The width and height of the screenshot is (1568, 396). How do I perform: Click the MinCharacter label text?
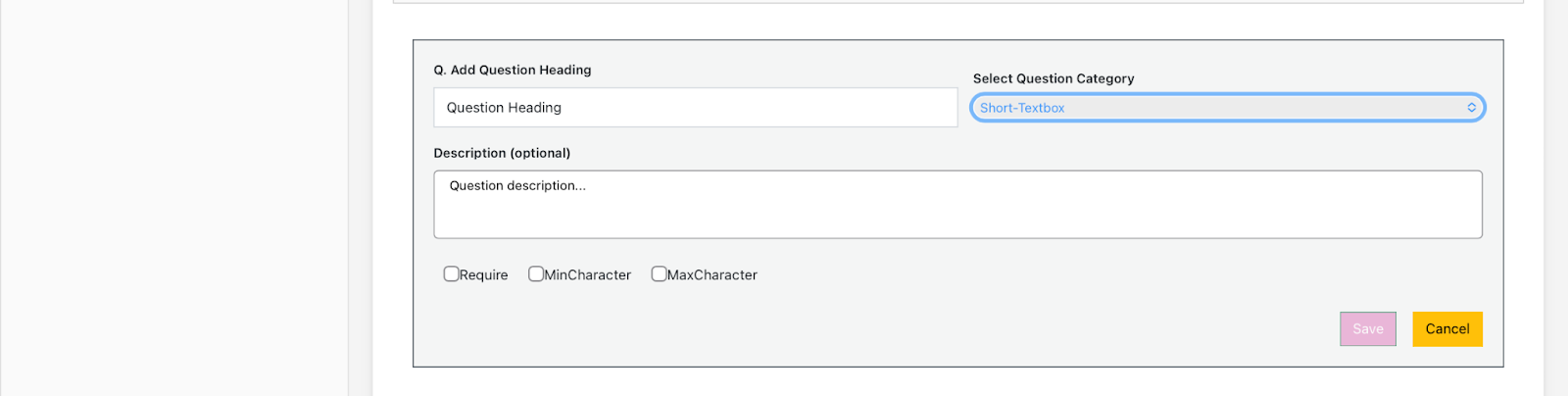pos(588,275)
